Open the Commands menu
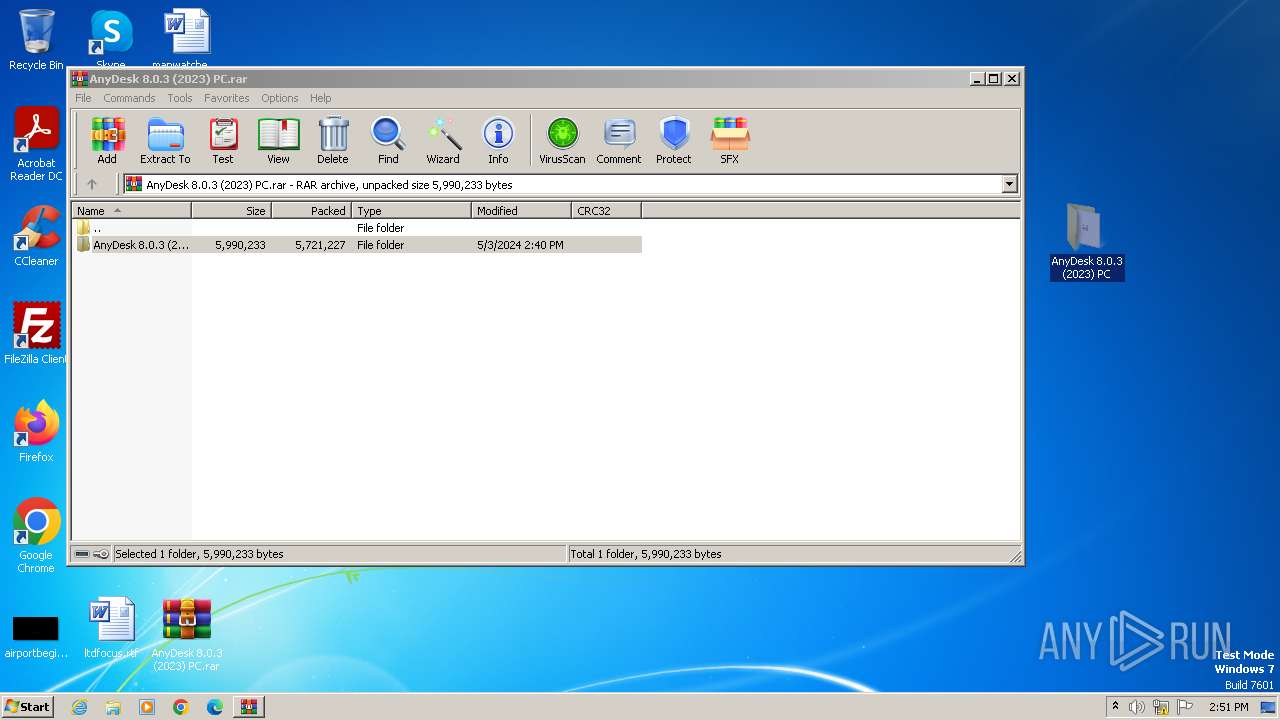 tap(129, 98)
